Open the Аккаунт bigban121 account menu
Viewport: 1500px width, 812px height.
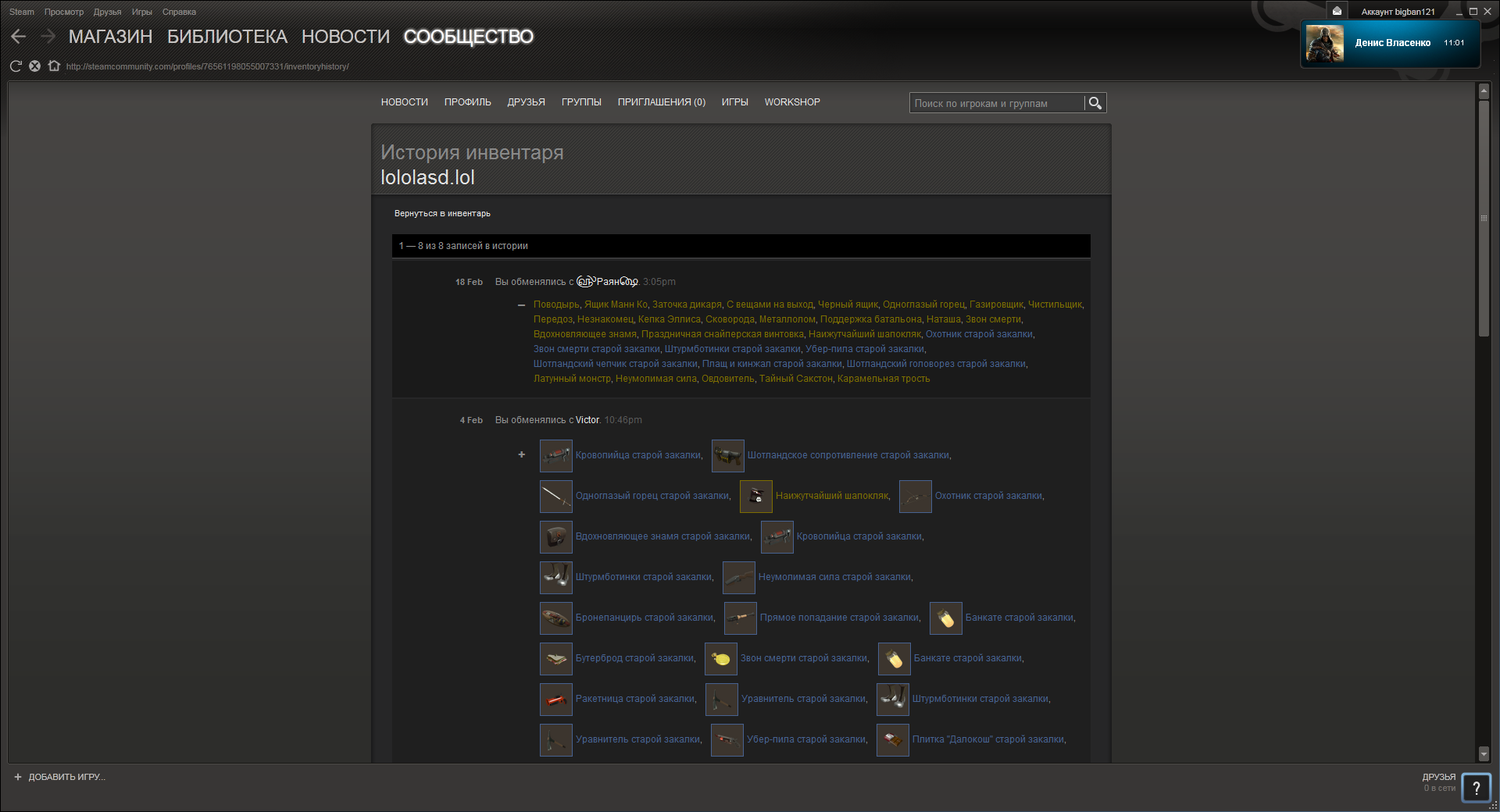tap(1398, 12)
